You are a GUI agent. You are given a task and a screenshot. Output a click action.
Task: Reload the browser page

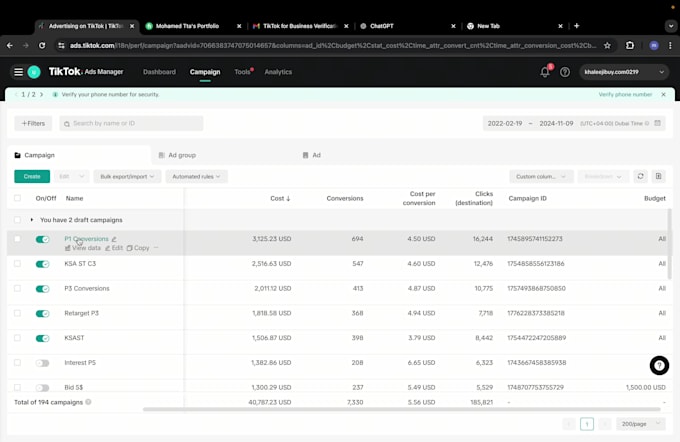click(x=42, y=45)
